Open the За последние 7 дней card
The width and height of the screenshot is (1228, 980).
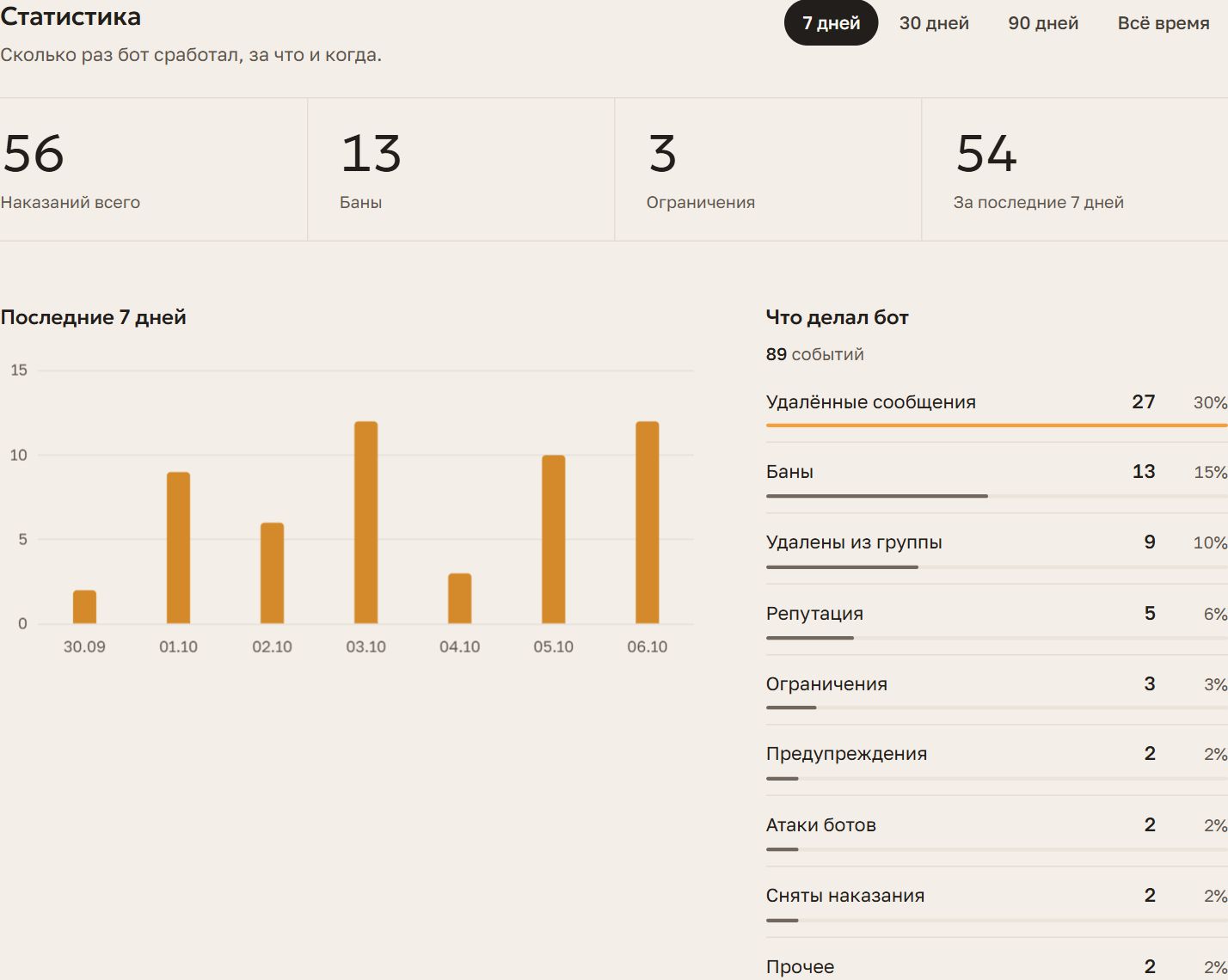[x=1075, y=169]
